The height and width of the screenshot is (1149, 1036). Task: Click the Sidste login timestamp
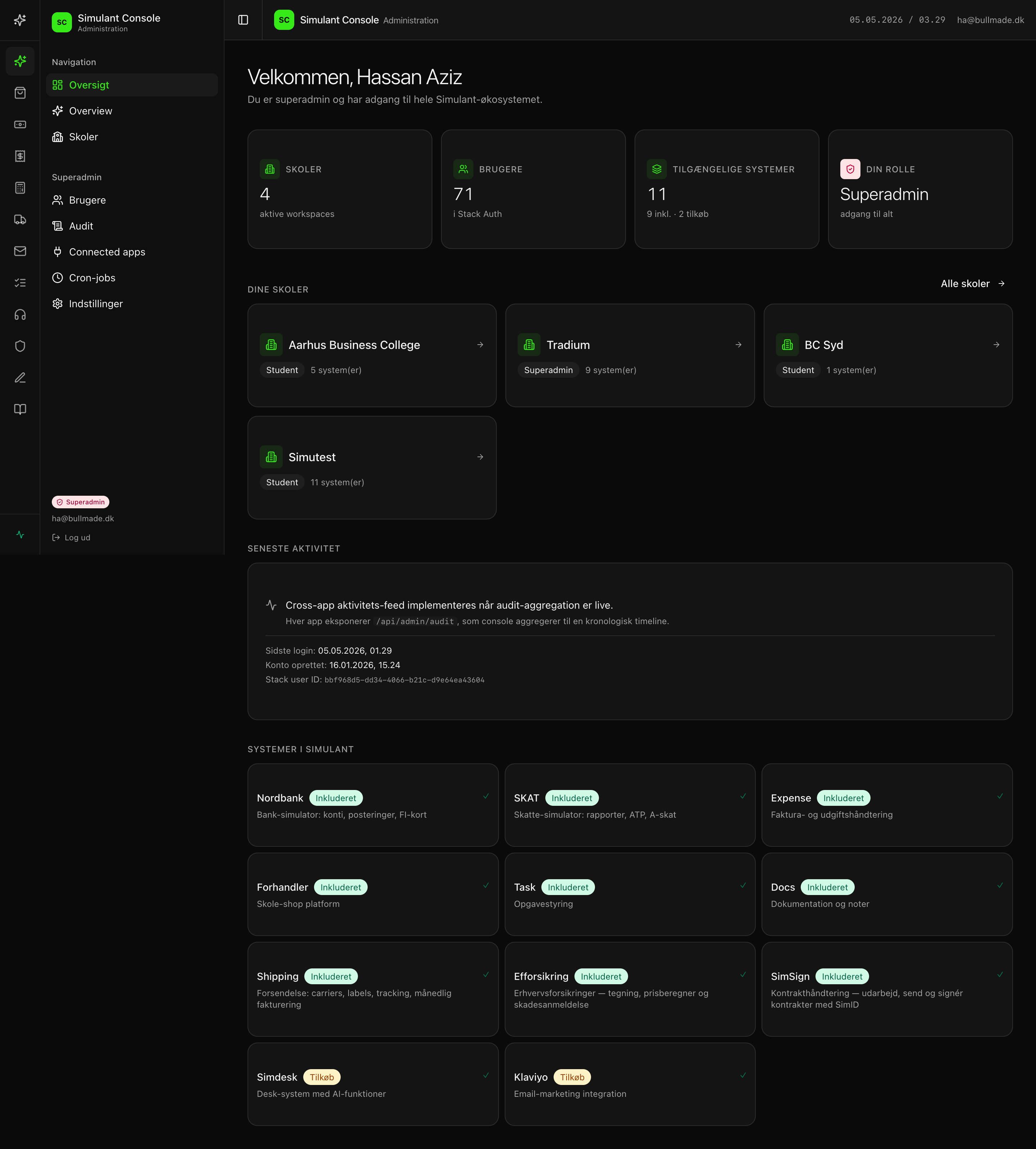(355, 651)
